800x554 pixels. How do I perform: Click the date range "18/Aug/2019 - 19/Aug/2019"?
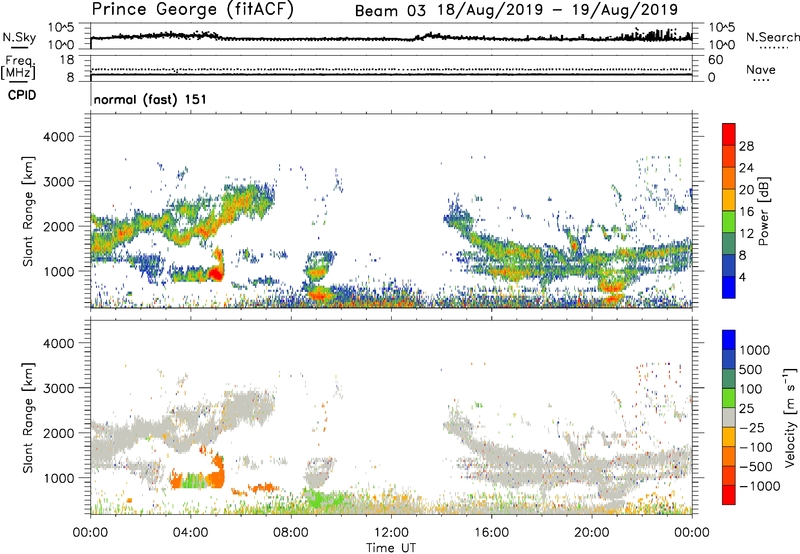tap(558, 10)
